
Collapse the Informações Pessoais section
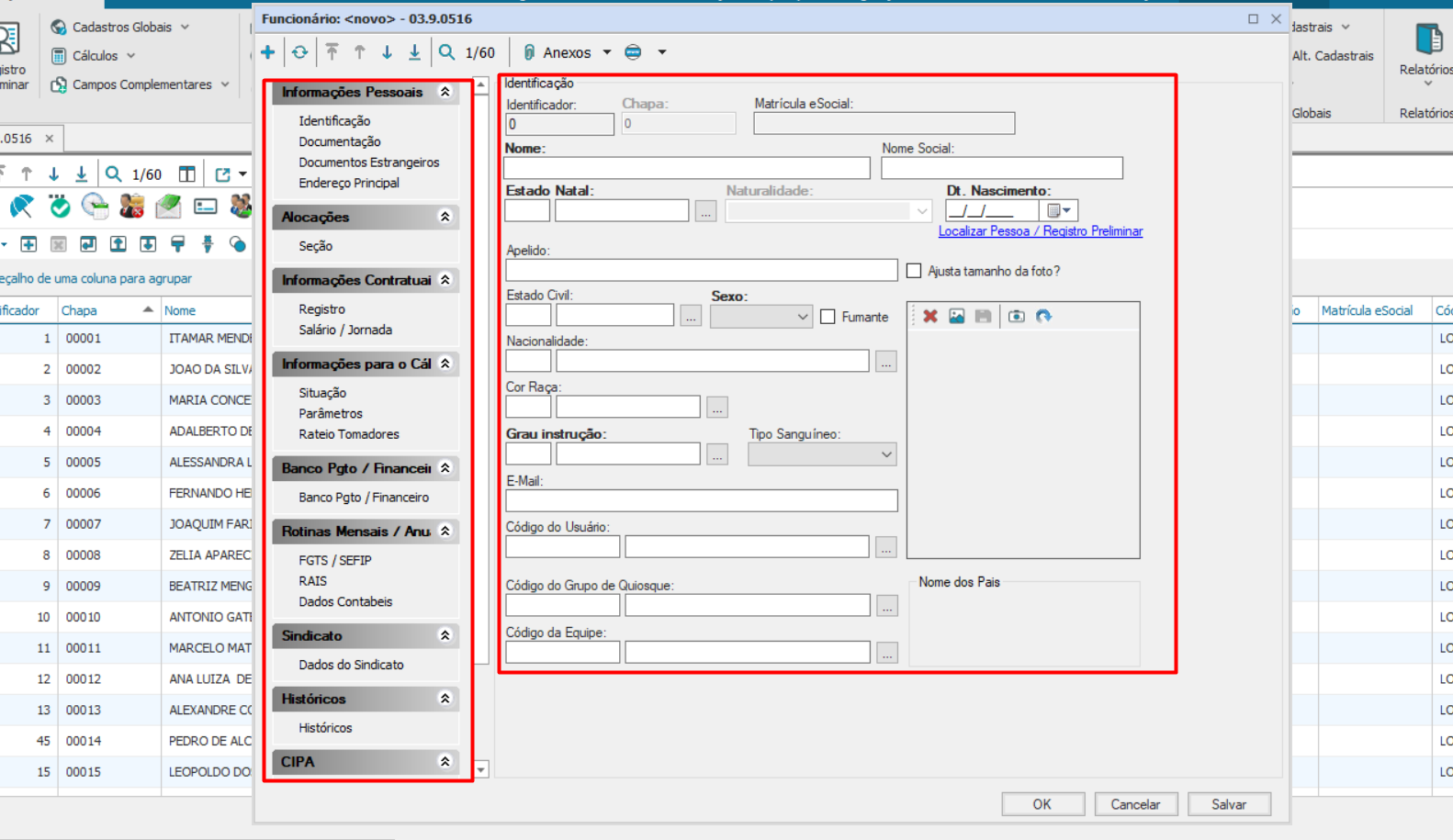tap(445, 92)
